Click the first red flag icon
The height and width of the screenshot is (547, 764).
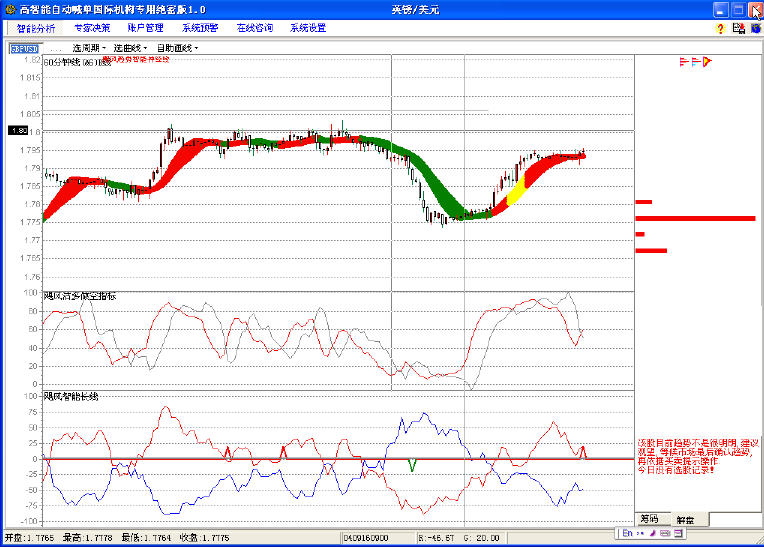685,62
